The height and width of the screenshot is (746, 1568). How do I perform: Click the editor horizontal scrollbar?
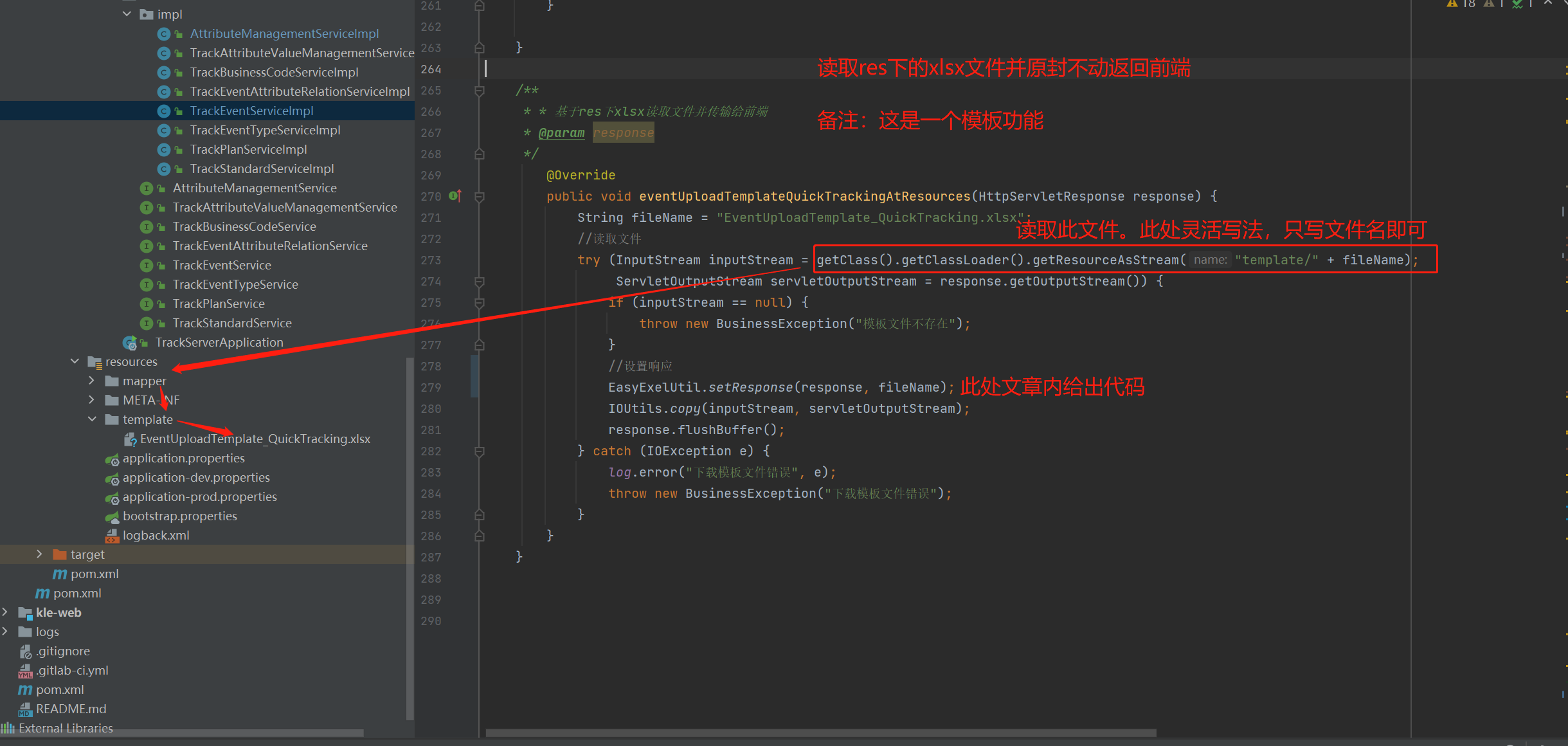click(x=820, y=733)
